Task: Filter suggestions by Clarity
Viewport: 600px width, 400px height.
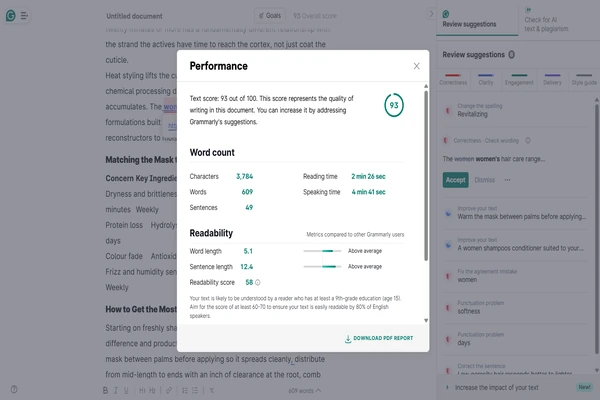Action: click(486, 79)
